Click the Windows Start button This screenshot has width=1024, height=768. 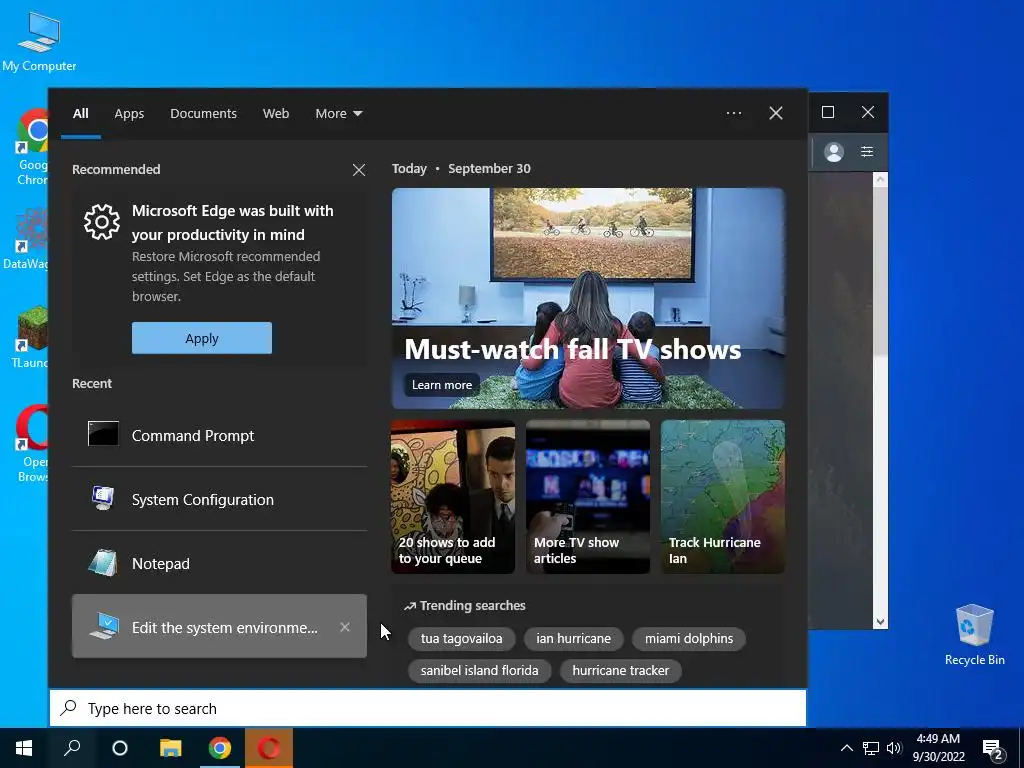pos(24,748)
